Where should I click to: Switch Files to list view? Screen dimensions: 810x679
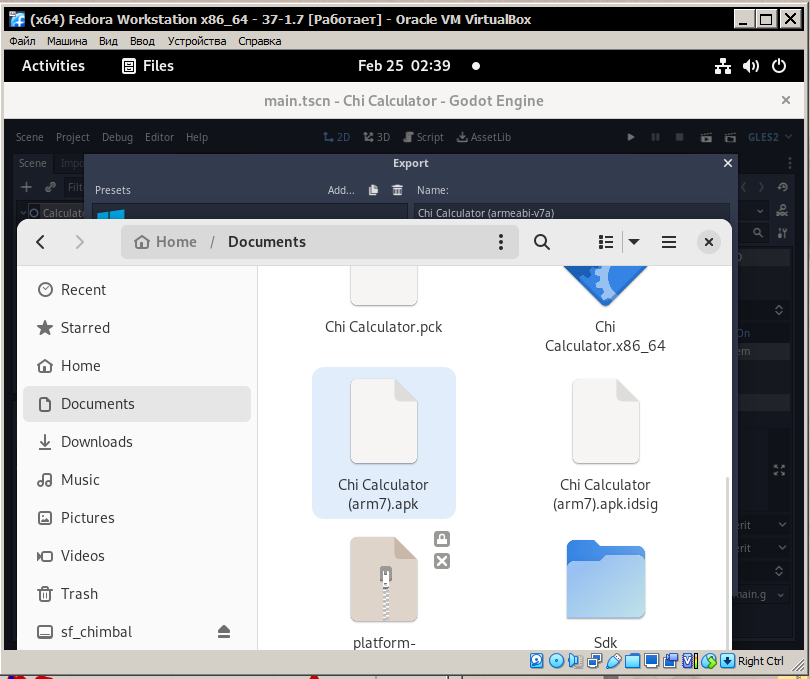(606, 242)
